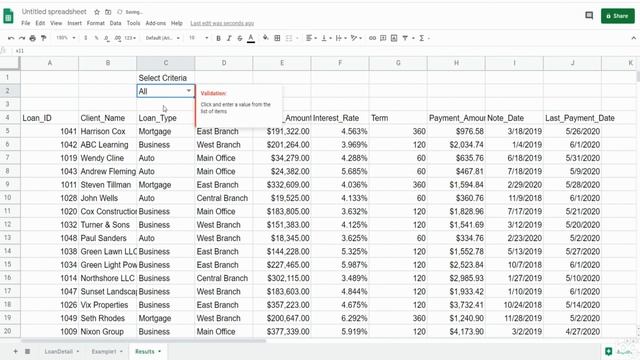The height and width of the screenshot is (360, 640).
Task: Click the Add sheet plus icon
Action: [x=15, y=351]
